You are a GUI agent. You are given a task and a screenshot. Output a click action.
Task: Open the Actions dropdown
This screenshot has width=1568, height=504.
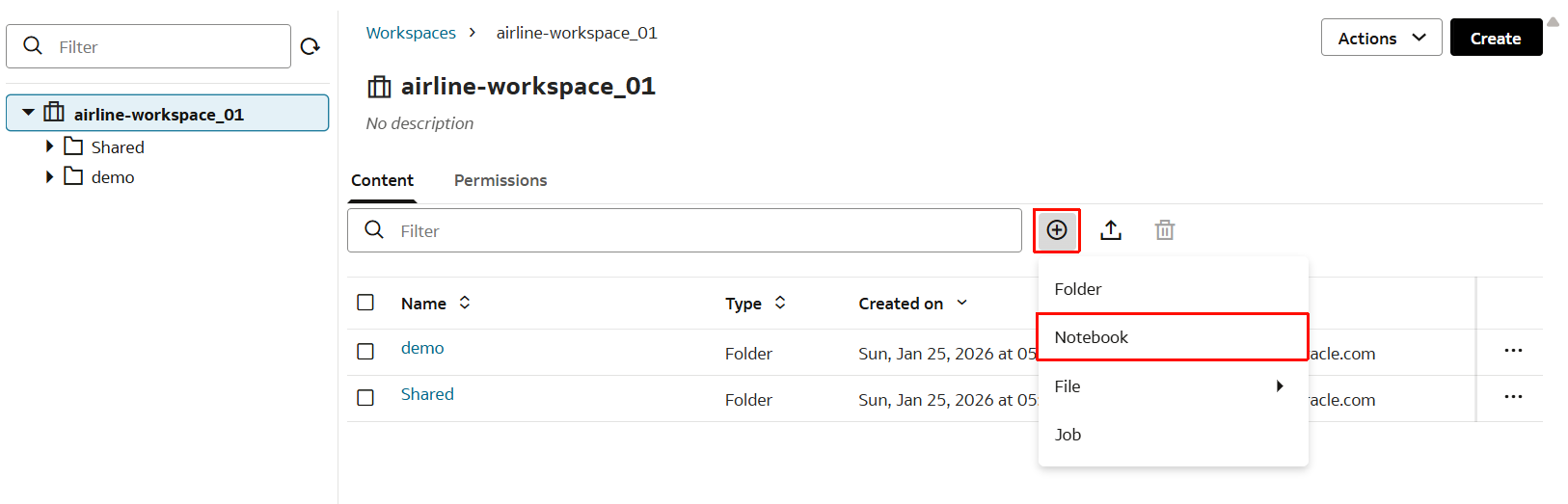(x=1381, y=38)
